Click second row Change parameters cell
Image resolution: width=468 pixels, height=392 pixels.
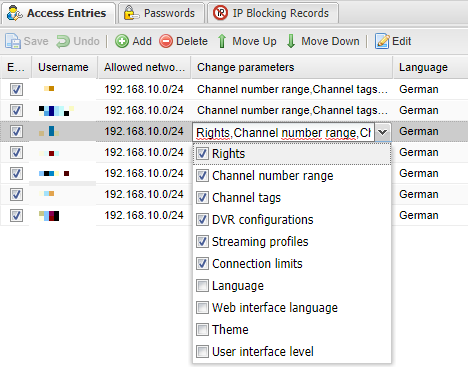click(x=292, y=110)
